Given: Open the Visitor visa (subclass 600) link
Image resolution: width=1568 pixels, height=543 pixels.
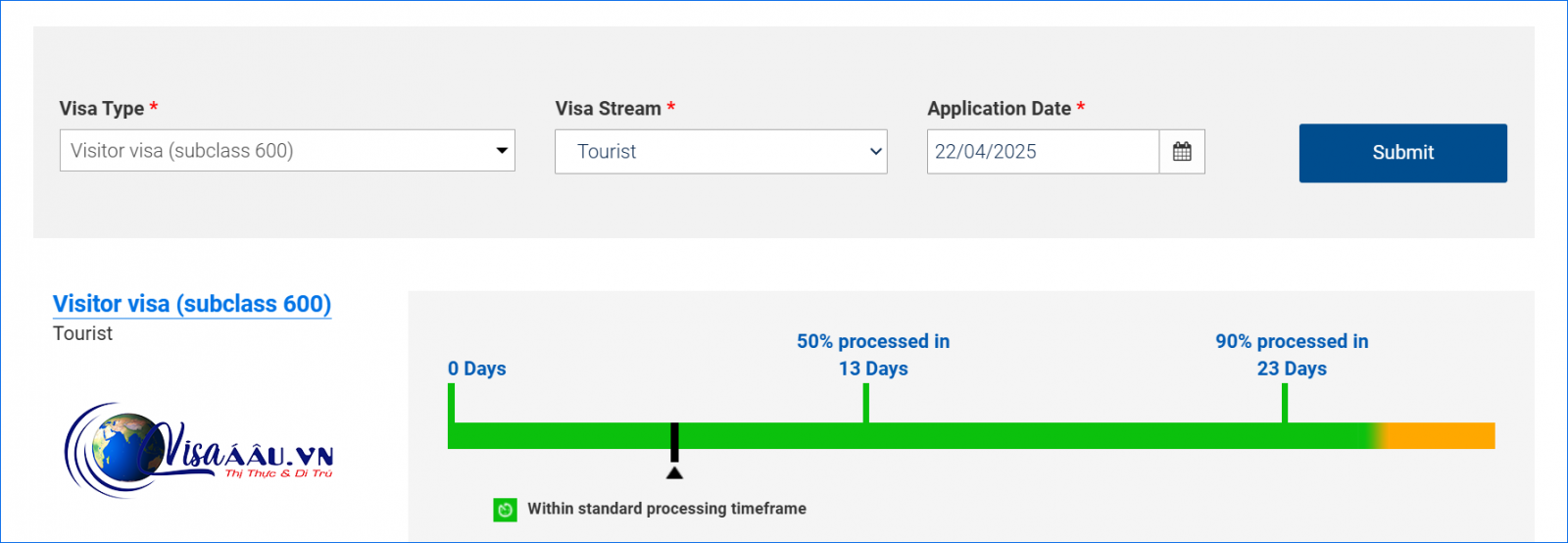Looking at the screenshot, I should [x=192, y=304].
